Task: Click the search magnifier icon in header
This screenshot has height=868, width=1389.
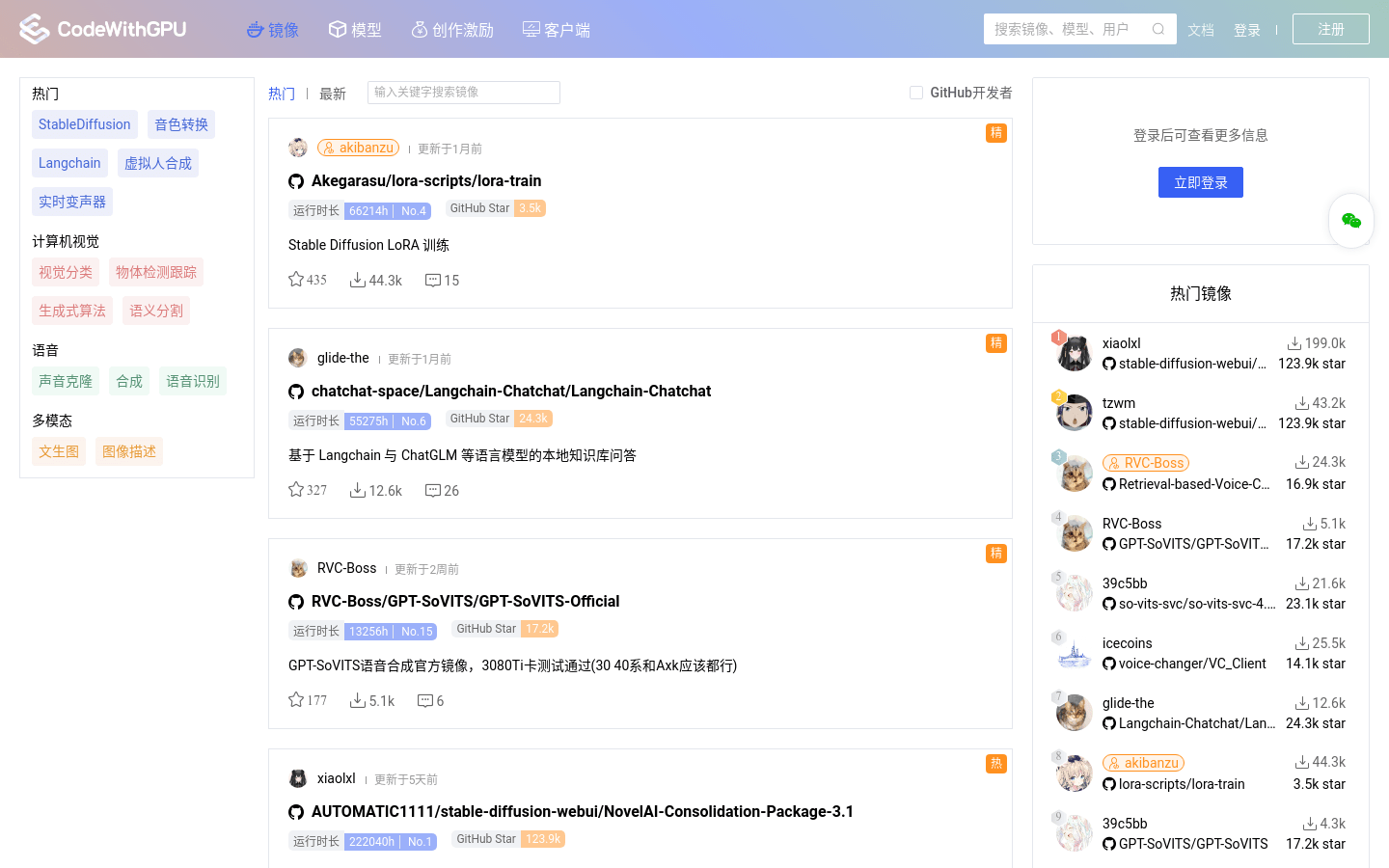Action: 1158,29
